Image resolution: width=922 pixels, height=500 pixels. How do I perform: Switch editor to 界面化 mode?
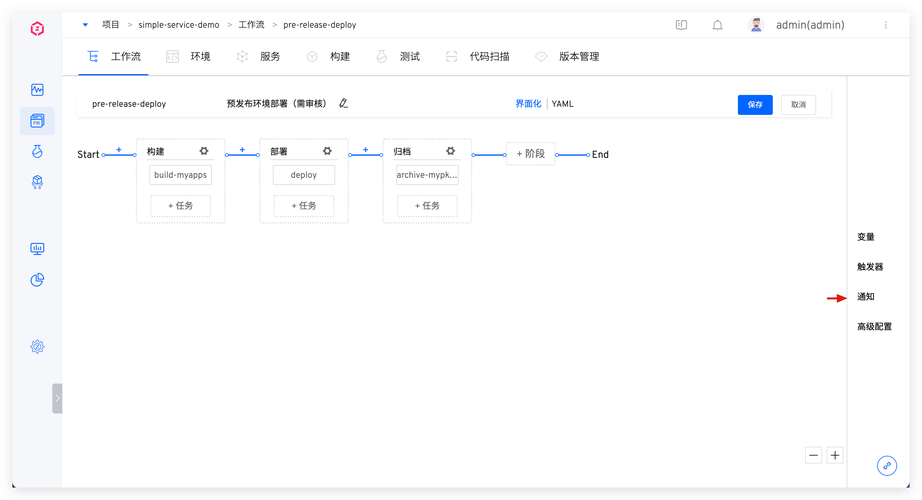coord(528,103)
